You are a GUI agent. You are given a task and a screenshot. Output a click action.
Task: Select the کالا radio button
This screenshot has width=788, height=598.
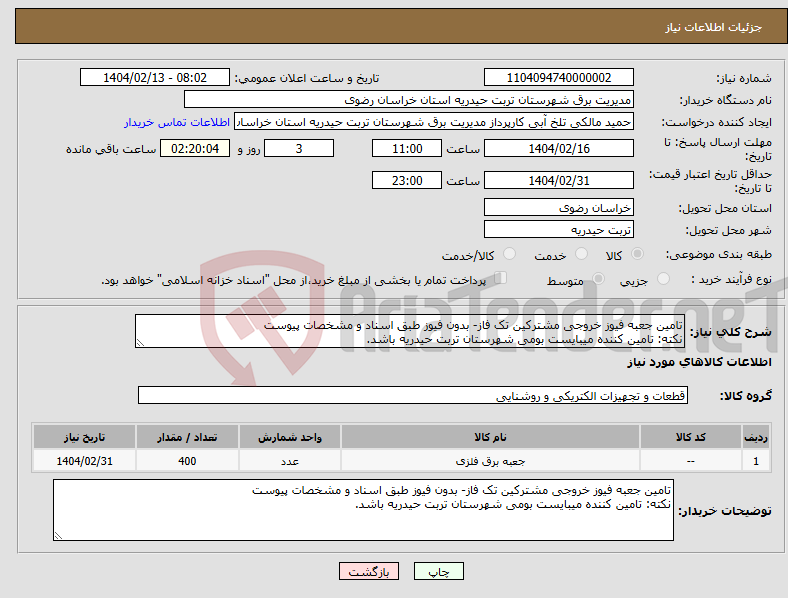click(637, 254)
